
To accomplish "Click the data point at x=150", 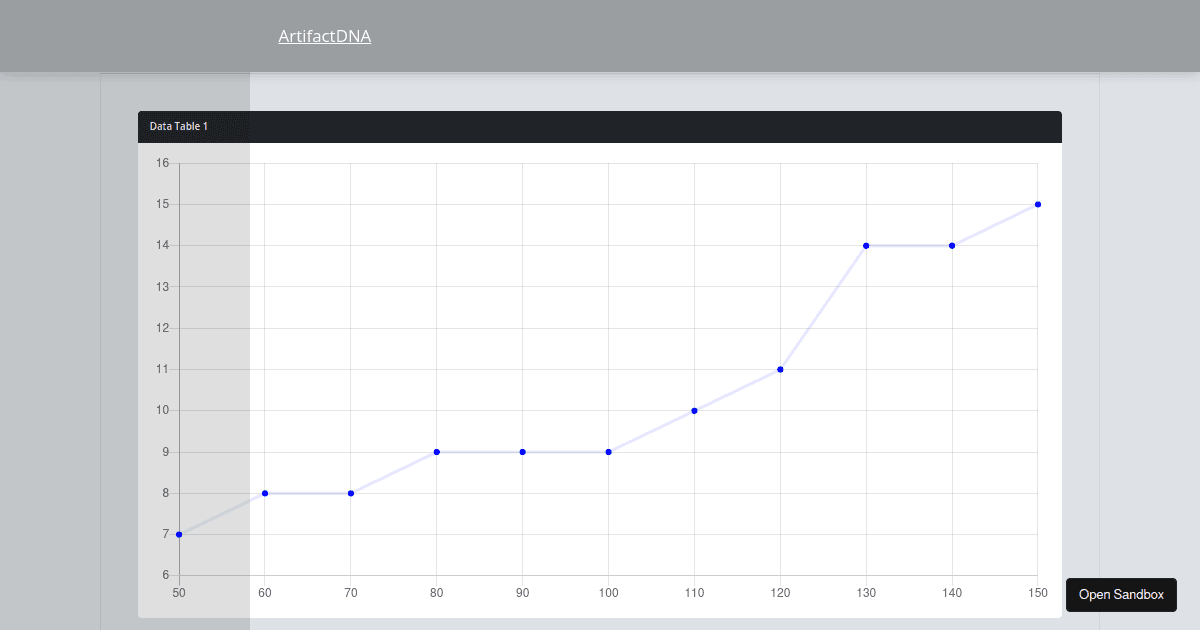I will tap(1038, 204).
